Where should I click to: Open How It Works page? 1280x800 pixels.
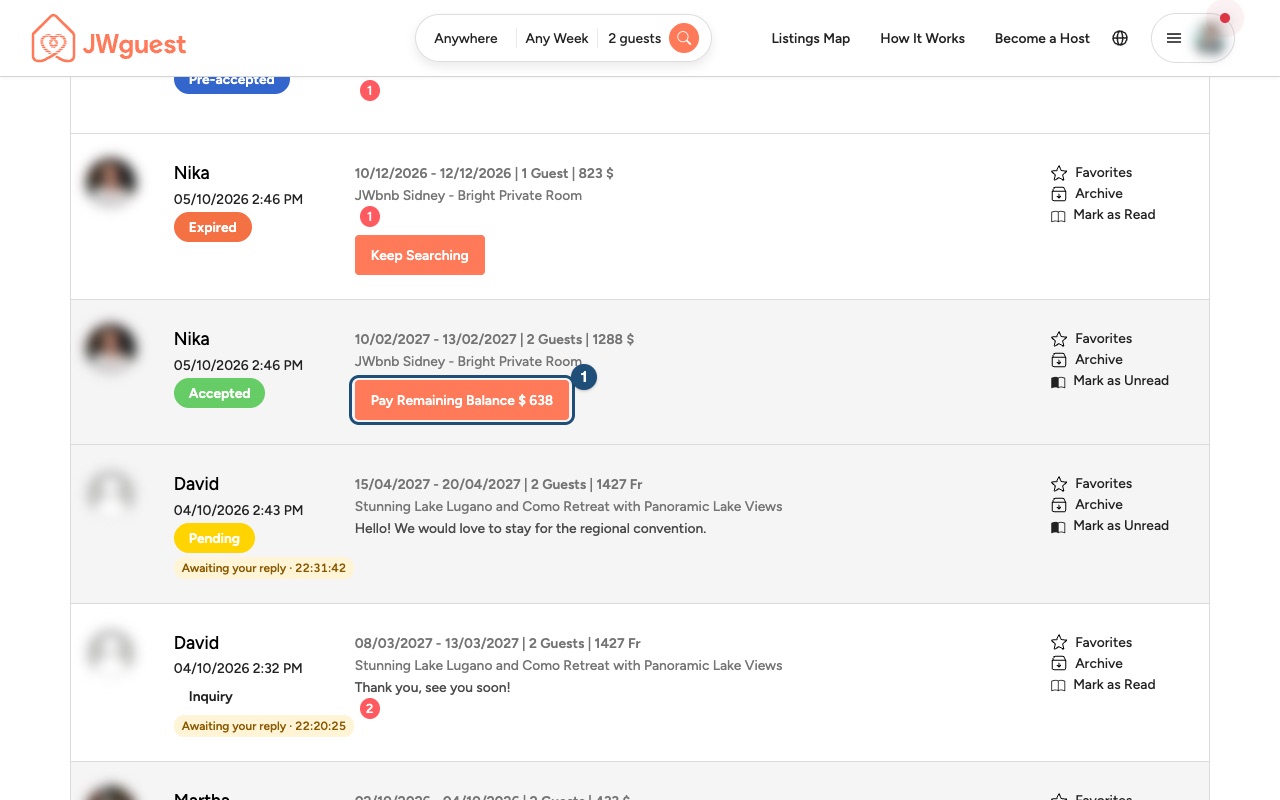click(922, 38)
